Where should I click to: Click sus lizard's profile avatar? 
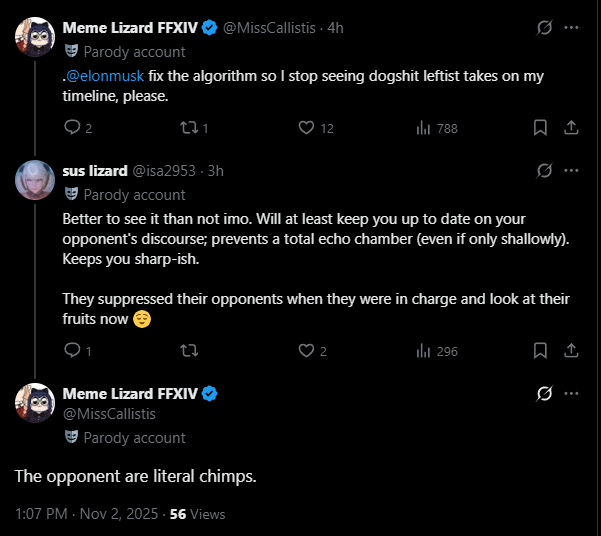click(x=35, y=180)
